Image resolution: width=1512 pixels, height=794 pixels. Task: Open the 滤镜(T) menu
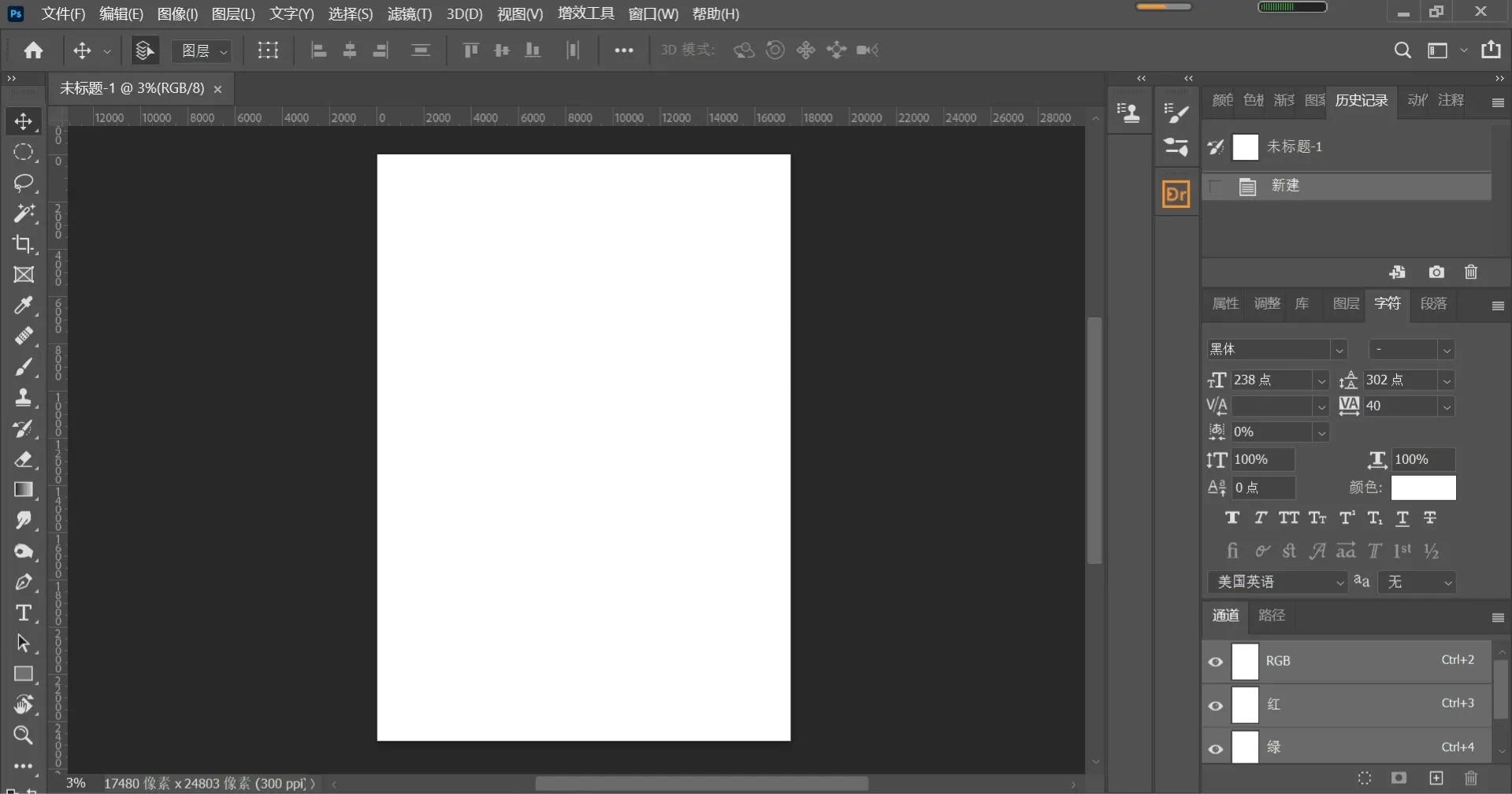409,14
